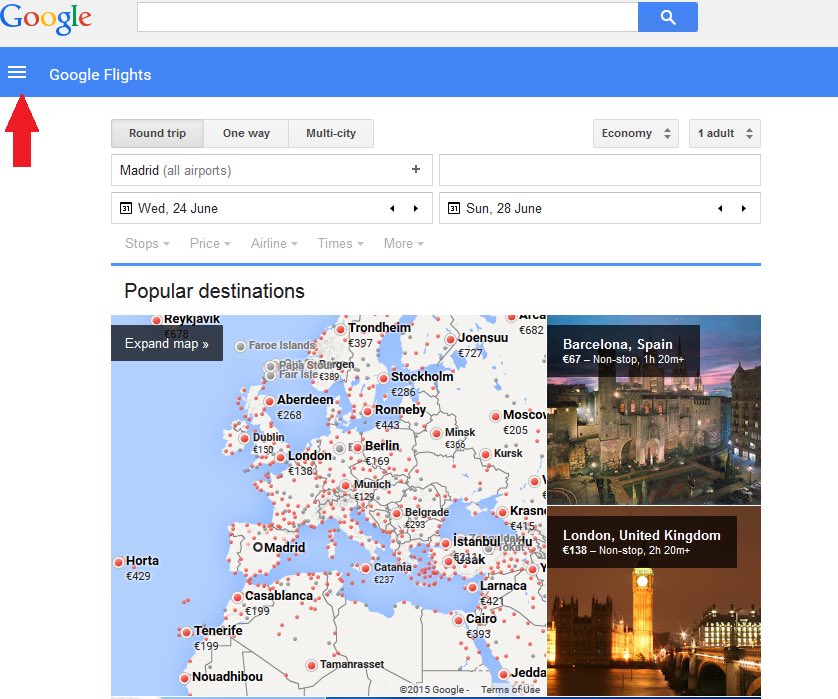This screenshot has height=699, width=838.
Task: Select the Casablanca marker on map
Action: (238, 597)
